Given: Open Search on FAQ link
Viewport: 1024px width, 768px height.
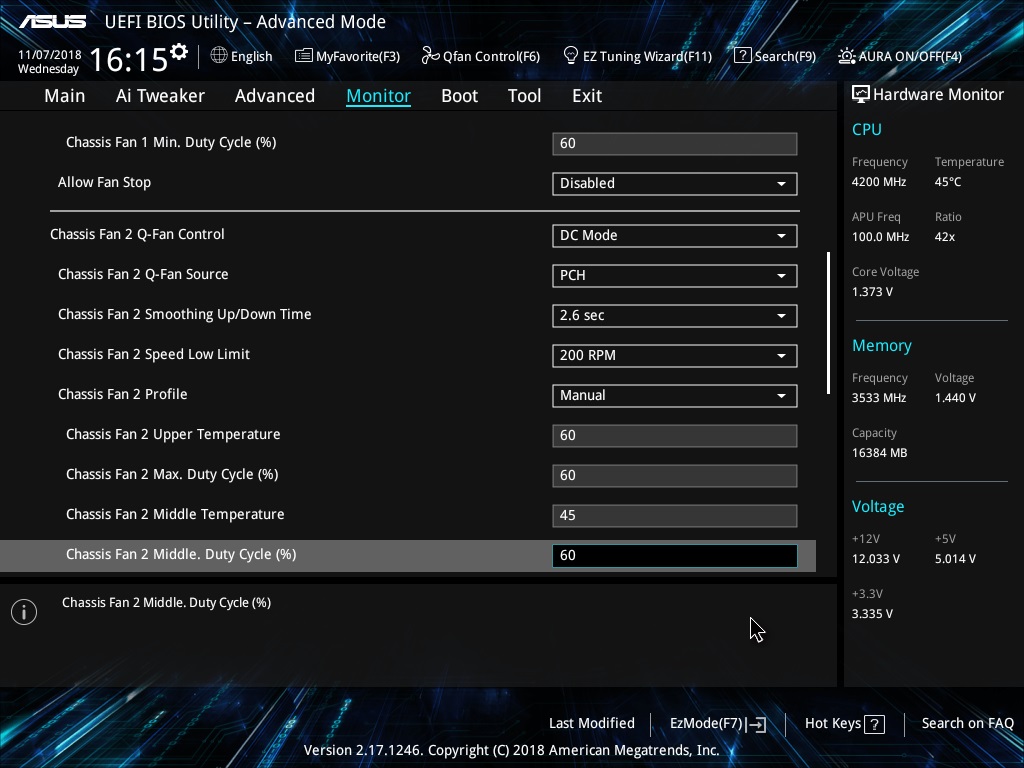Looking at the screenshot, I should coord(968,724).
